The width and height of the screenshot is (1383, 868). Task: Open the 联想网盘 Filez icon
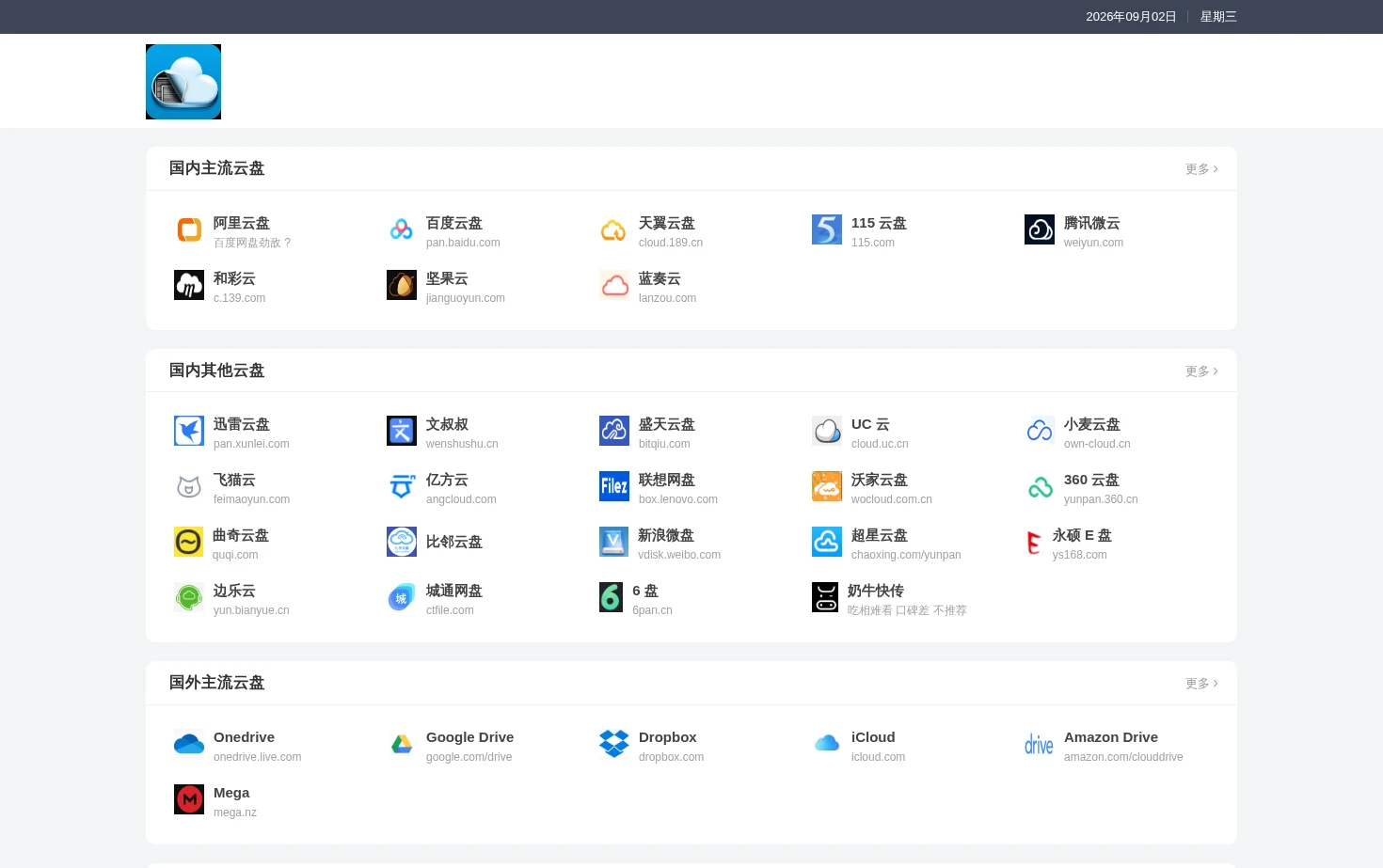(614, 486)
